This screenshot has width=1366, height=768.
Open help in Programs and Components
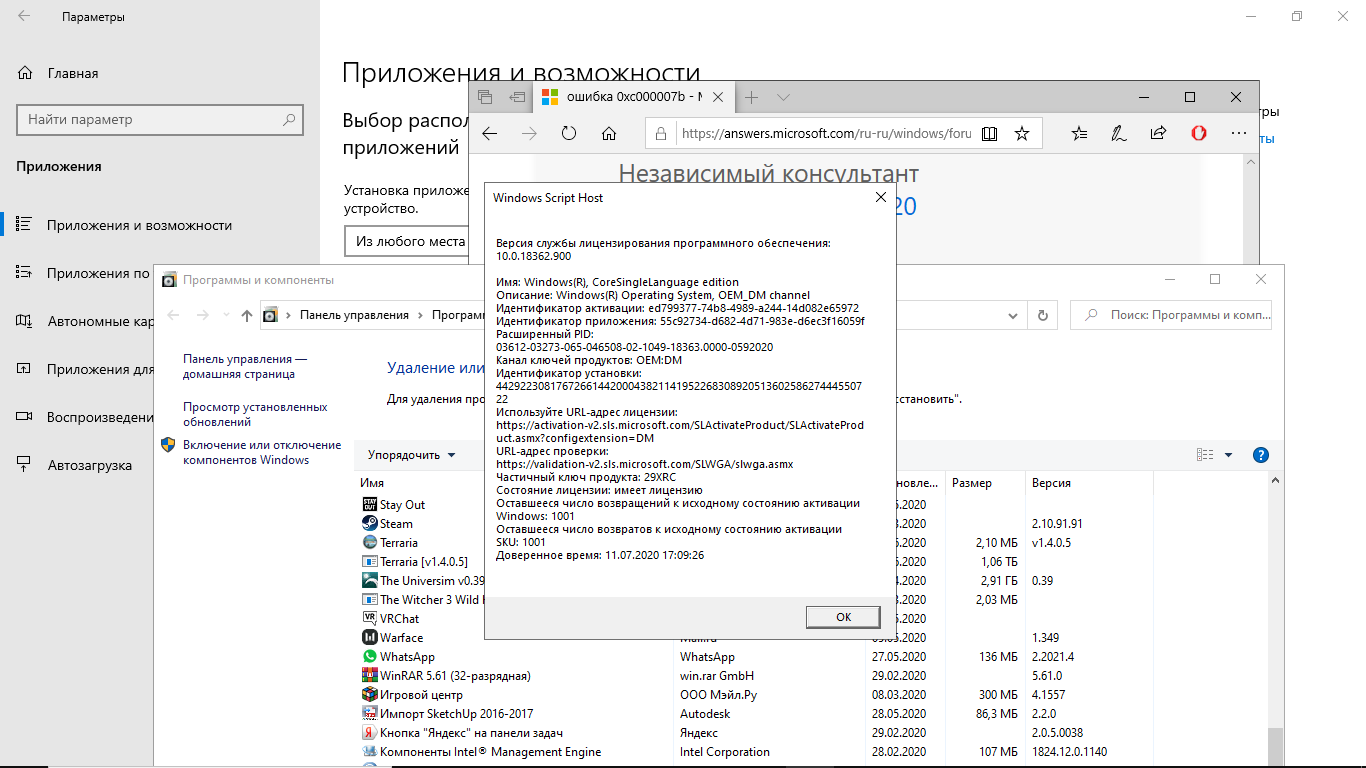pos(1260,455)
